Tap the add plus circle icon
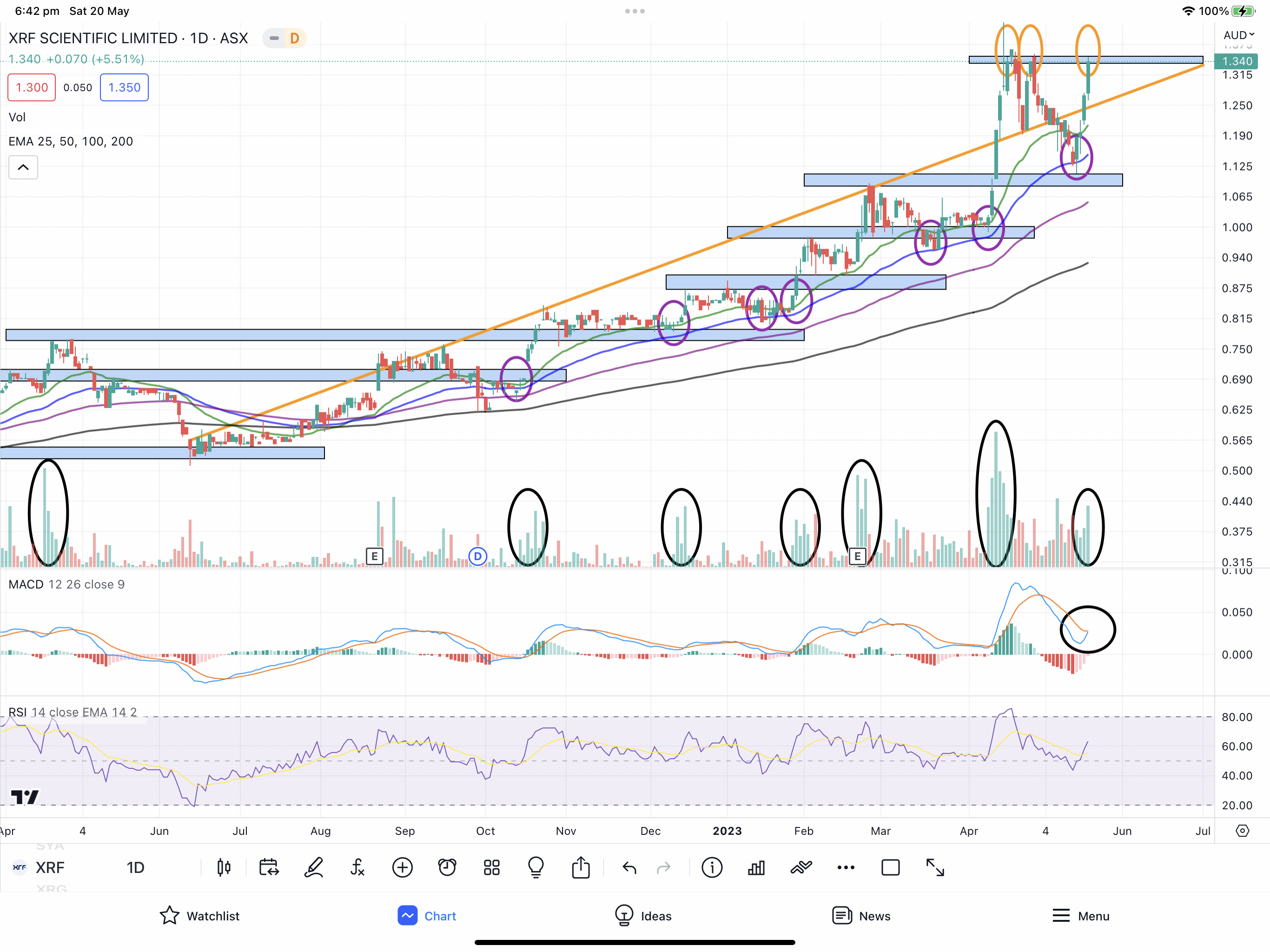The height and width of the screenshot is (952, 1270). click(x=403, y=867)
